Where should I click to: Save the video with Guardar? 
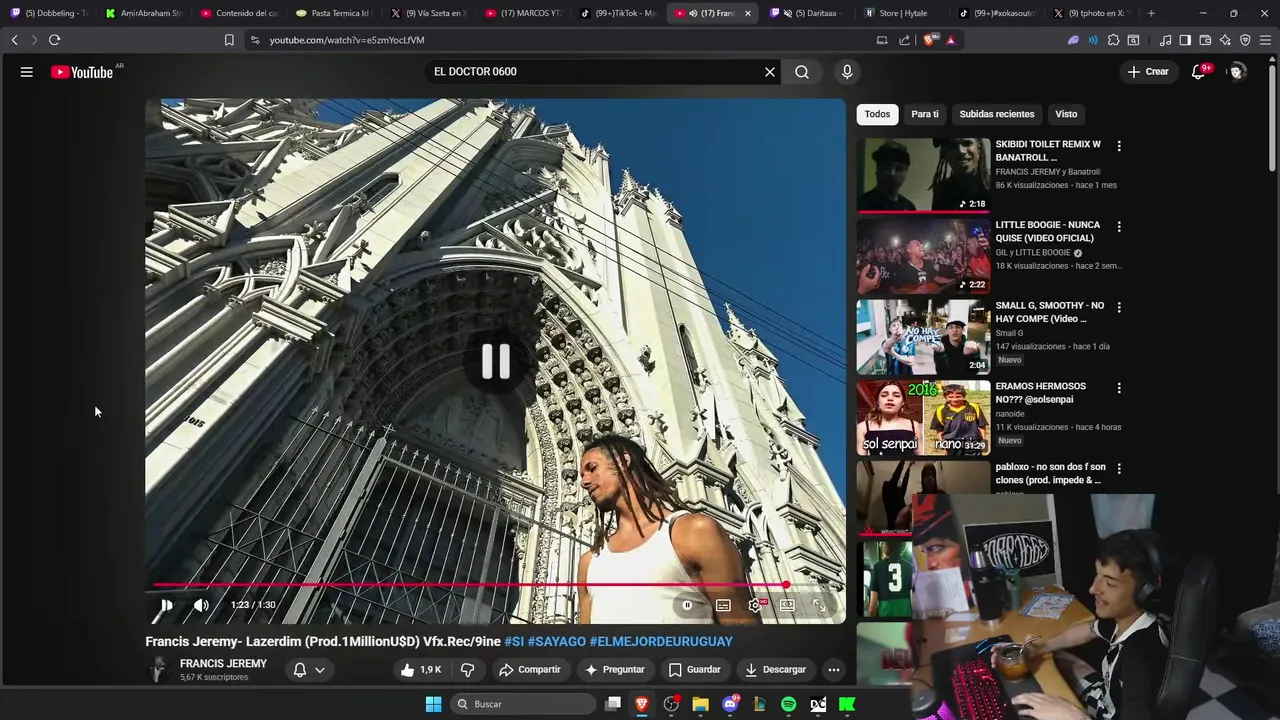tap(694, 670)
